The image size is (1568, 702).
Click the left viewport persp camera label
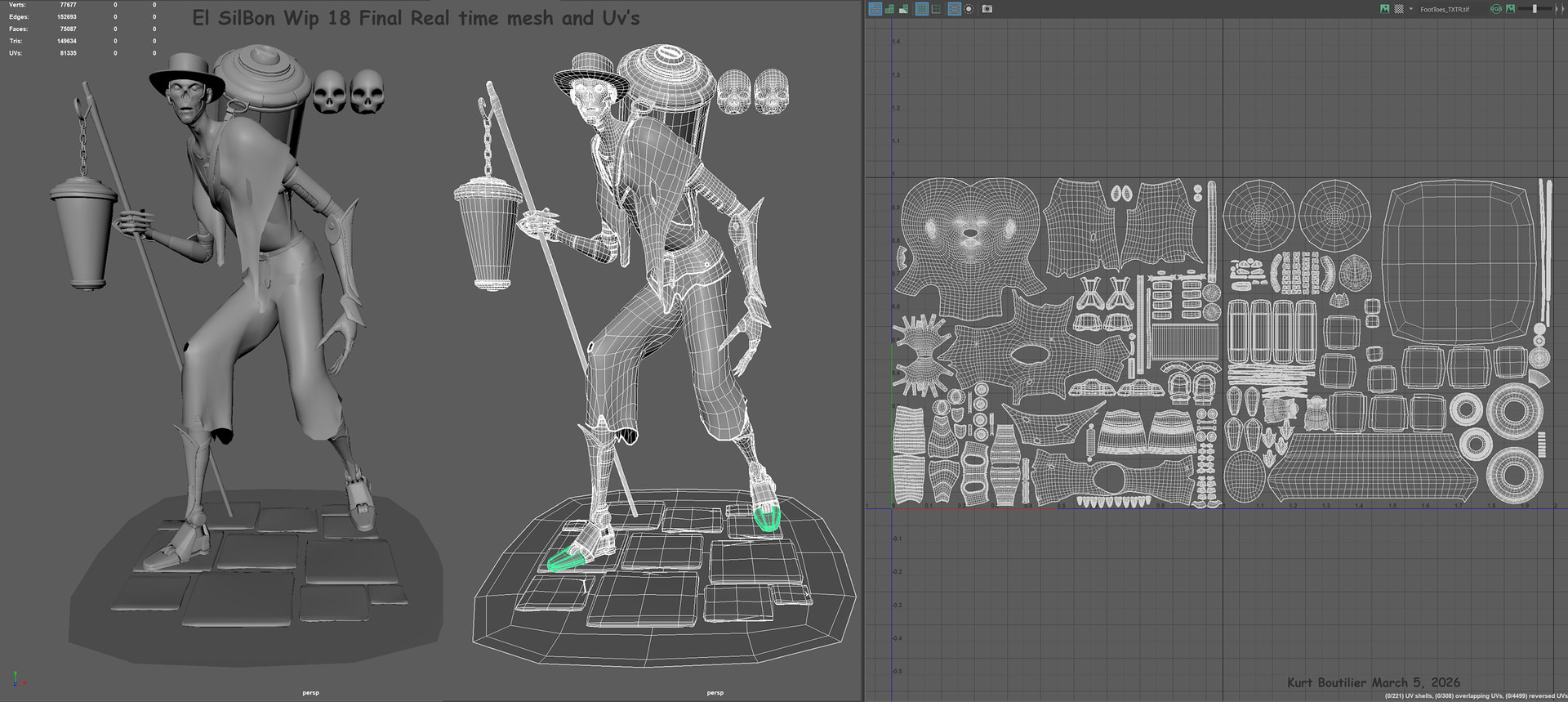click(x=310, y=692)
